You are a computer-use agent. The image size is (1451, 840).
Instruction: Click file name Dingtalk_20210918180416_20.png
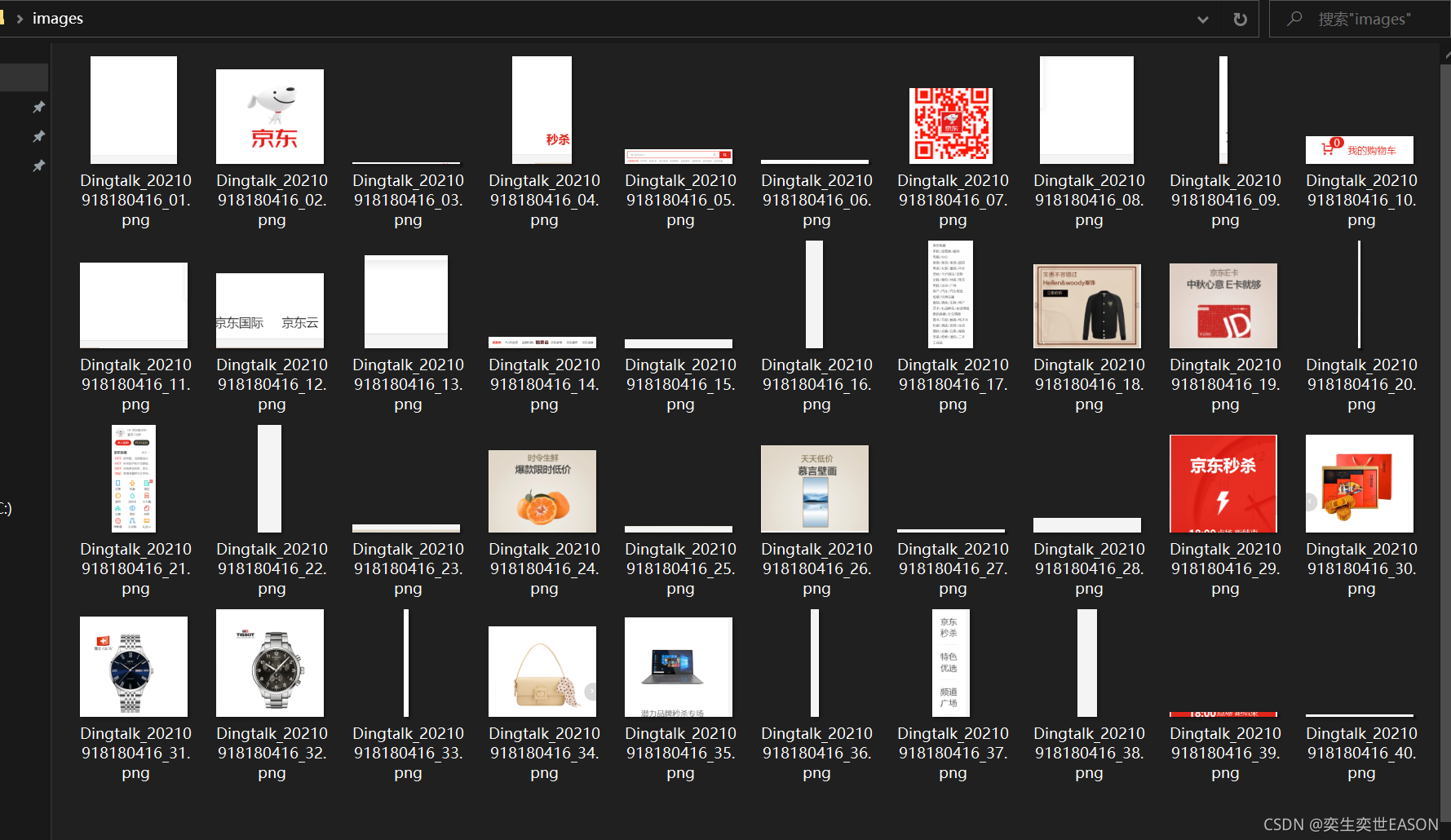click(x=1361, y=384)
